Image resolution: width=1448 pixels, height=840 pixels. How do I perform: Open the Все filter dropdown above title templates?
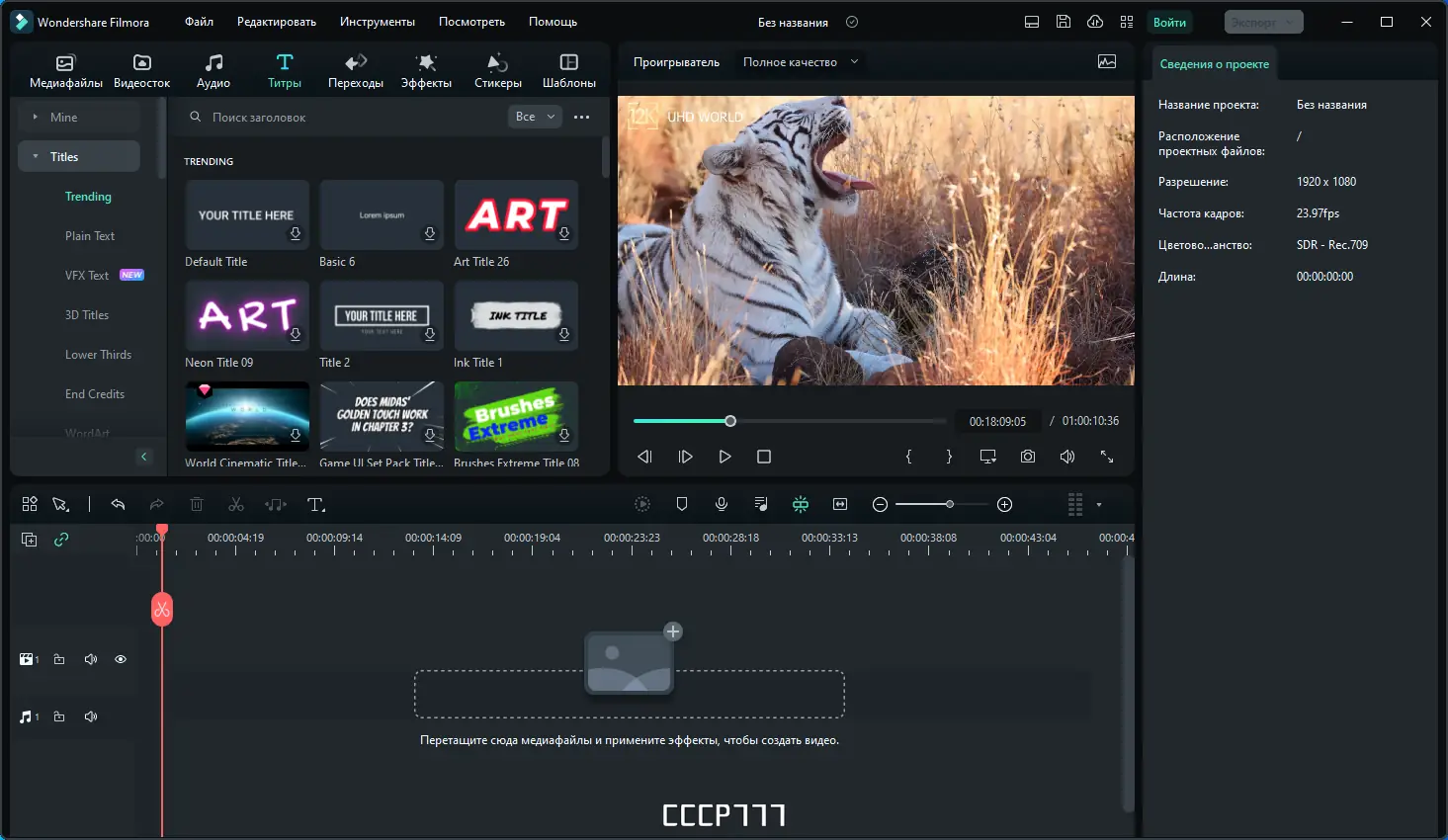534,116
